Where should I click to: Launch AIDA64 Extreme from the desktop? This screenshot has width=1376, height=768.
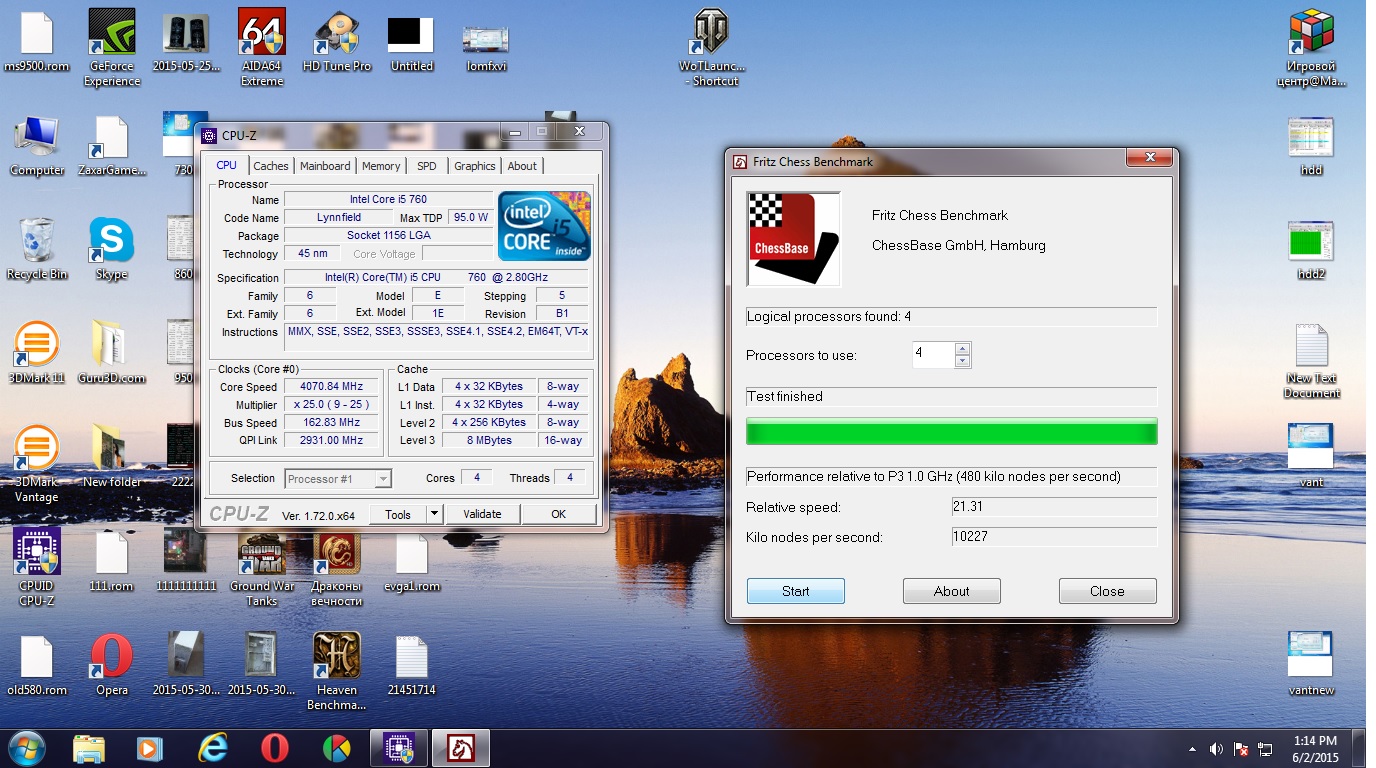[x=262, y=47]
